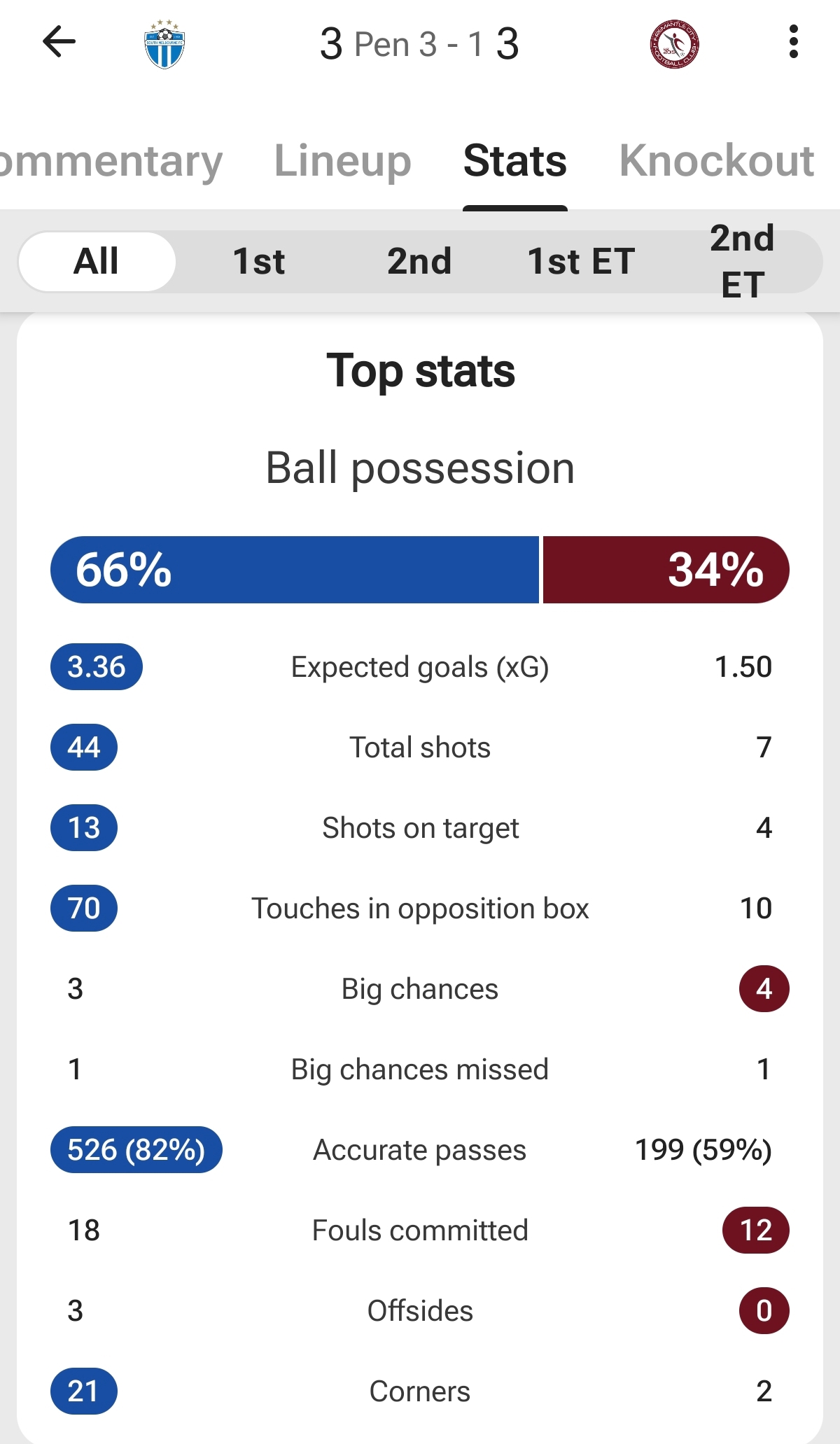Screen dimensions: 840x1444
Task: Tap the Expected goals (xG) row label
Action: [420, 667]
